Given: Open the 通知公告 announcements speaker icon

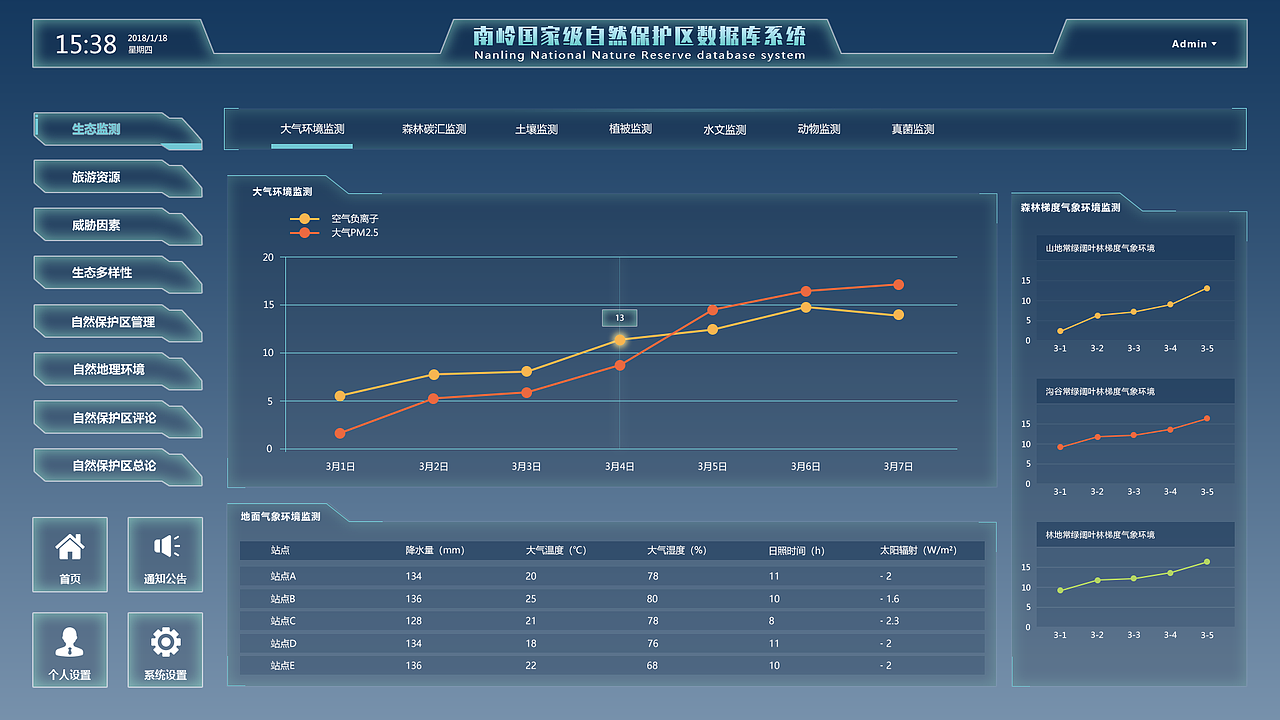Looking at the screenshot, I should [x=165, y=555].
